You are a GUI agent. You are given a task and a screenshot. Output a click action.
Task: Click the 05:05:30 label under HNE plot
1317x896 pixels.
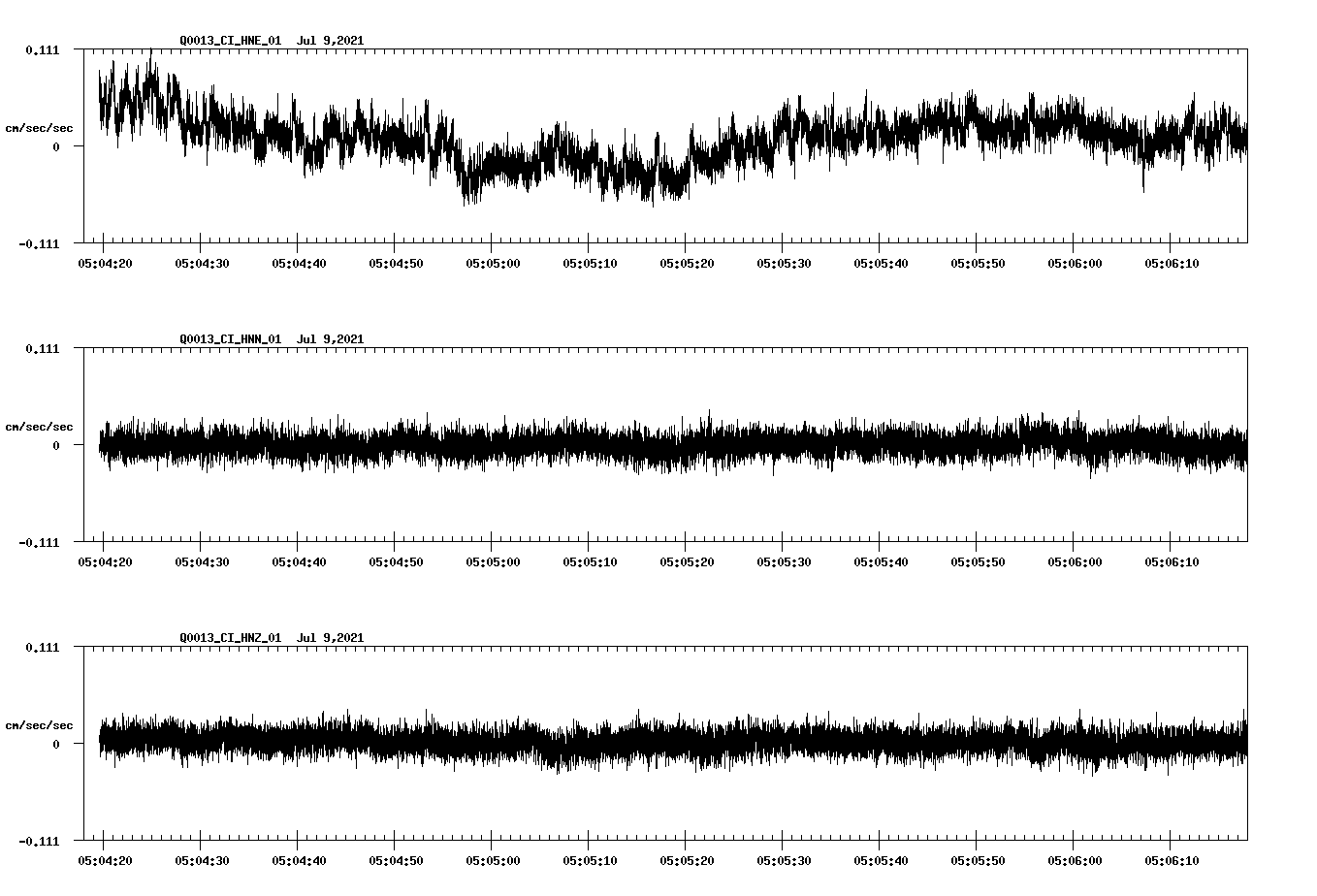click(x=784, y=263)
